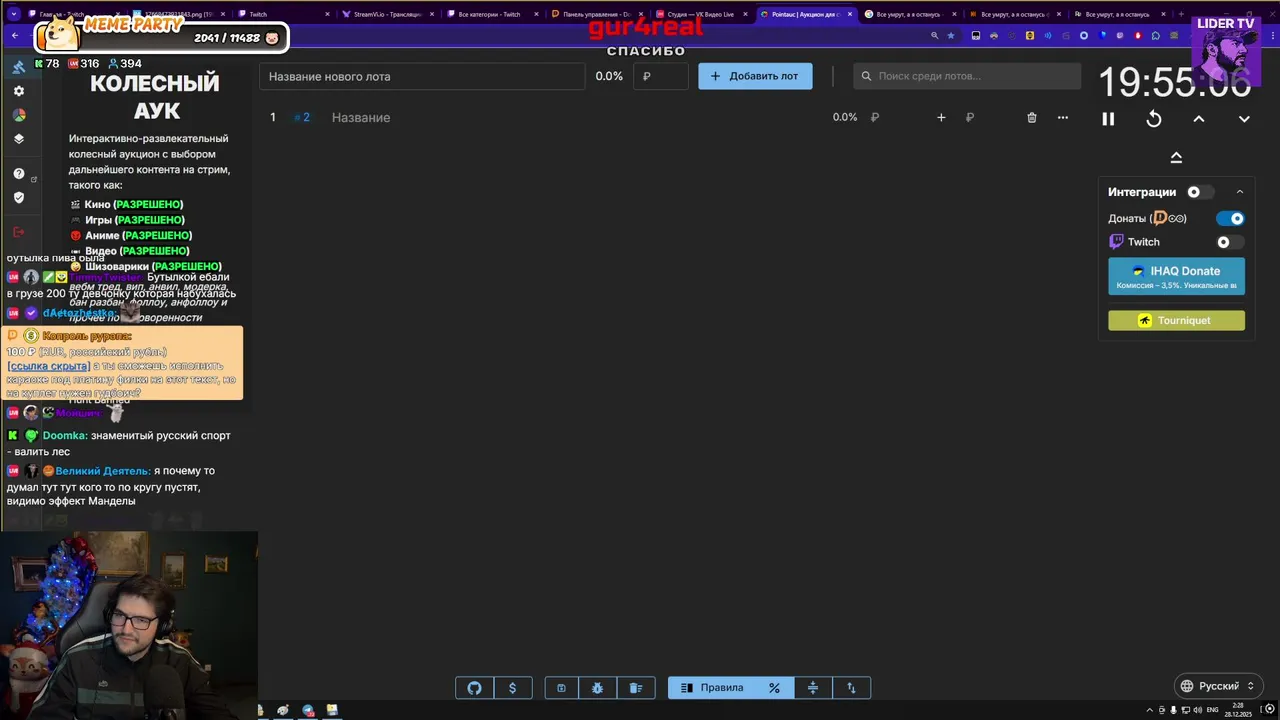Pause the auction timer
The width and height of the screenshot is (1280, 720).
coord(1108,119)
